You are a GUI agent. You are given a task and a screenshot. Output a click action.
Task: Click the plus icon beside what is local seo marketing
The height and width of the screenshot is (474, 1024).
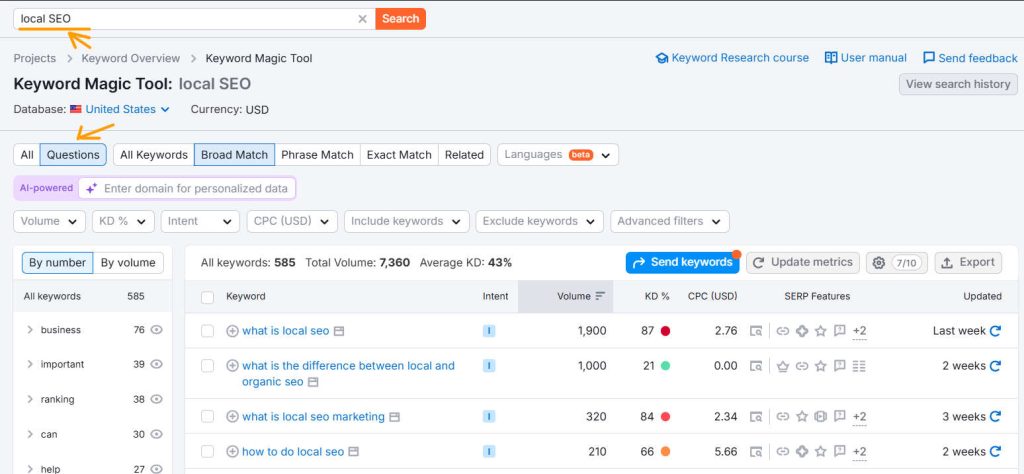232,417
